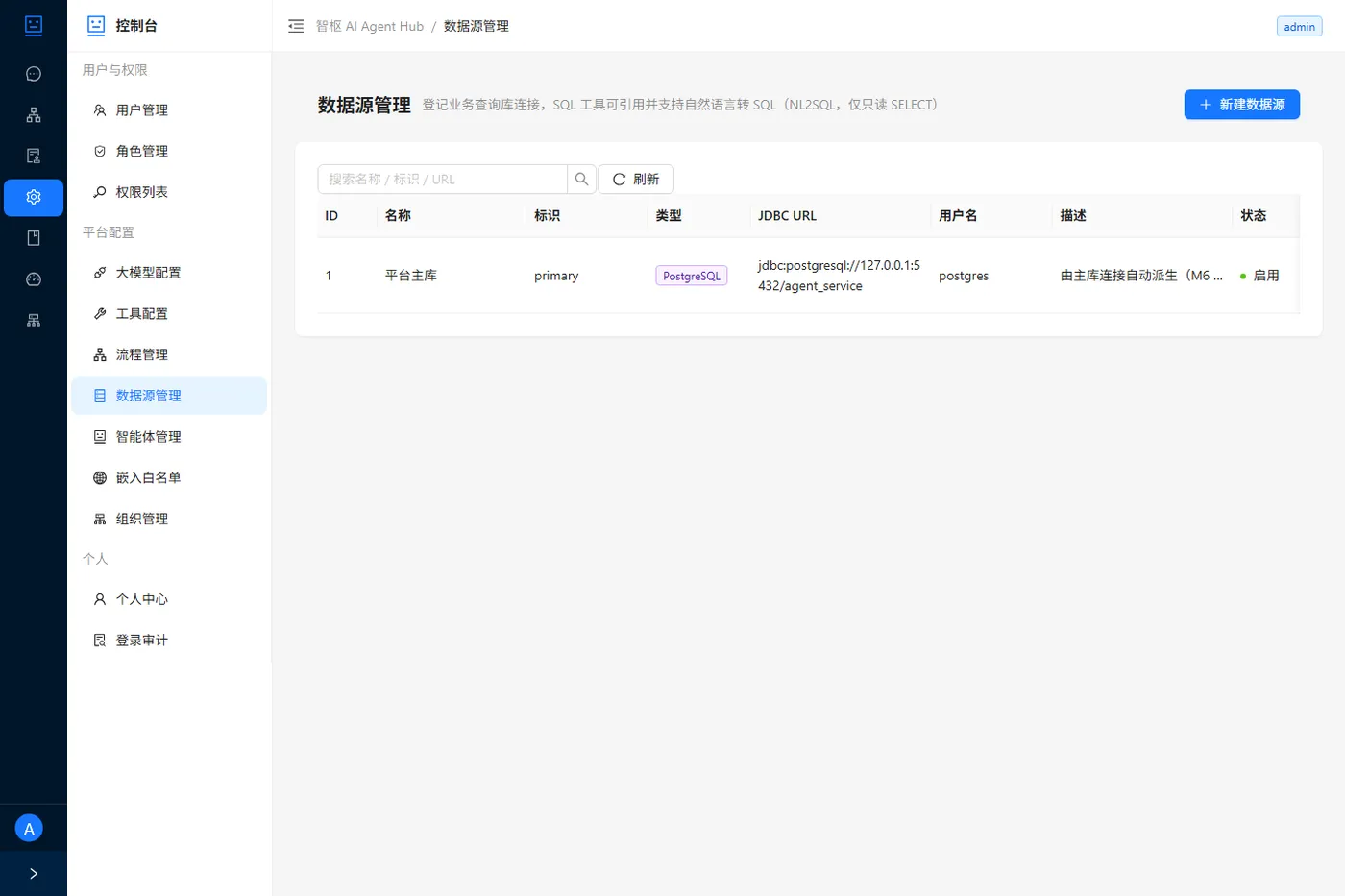Open 工具配置 from the sidebar
Viewport: 1345px width, 896px height.
[169, 314]
